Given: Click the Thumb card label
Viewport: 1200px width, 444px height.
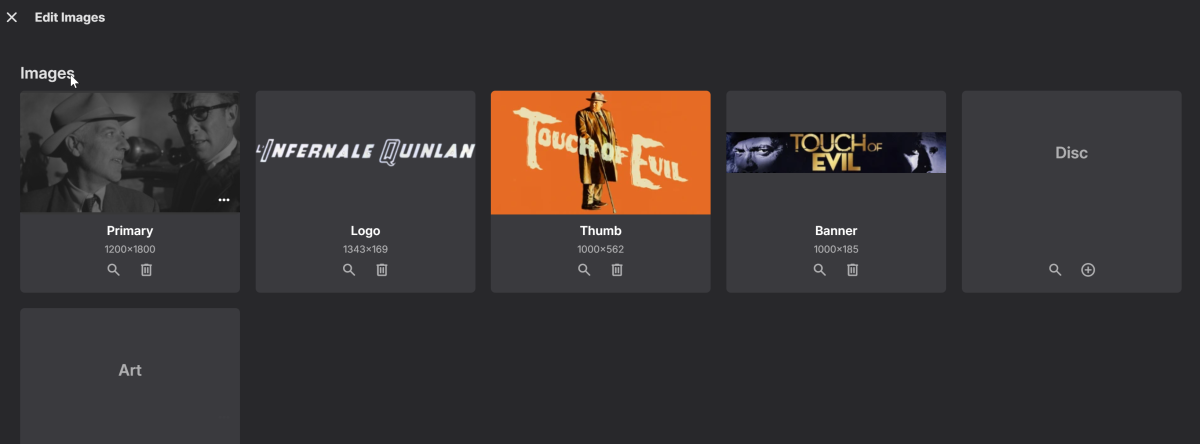Looking at the screenshot, I should click(601, 231).
